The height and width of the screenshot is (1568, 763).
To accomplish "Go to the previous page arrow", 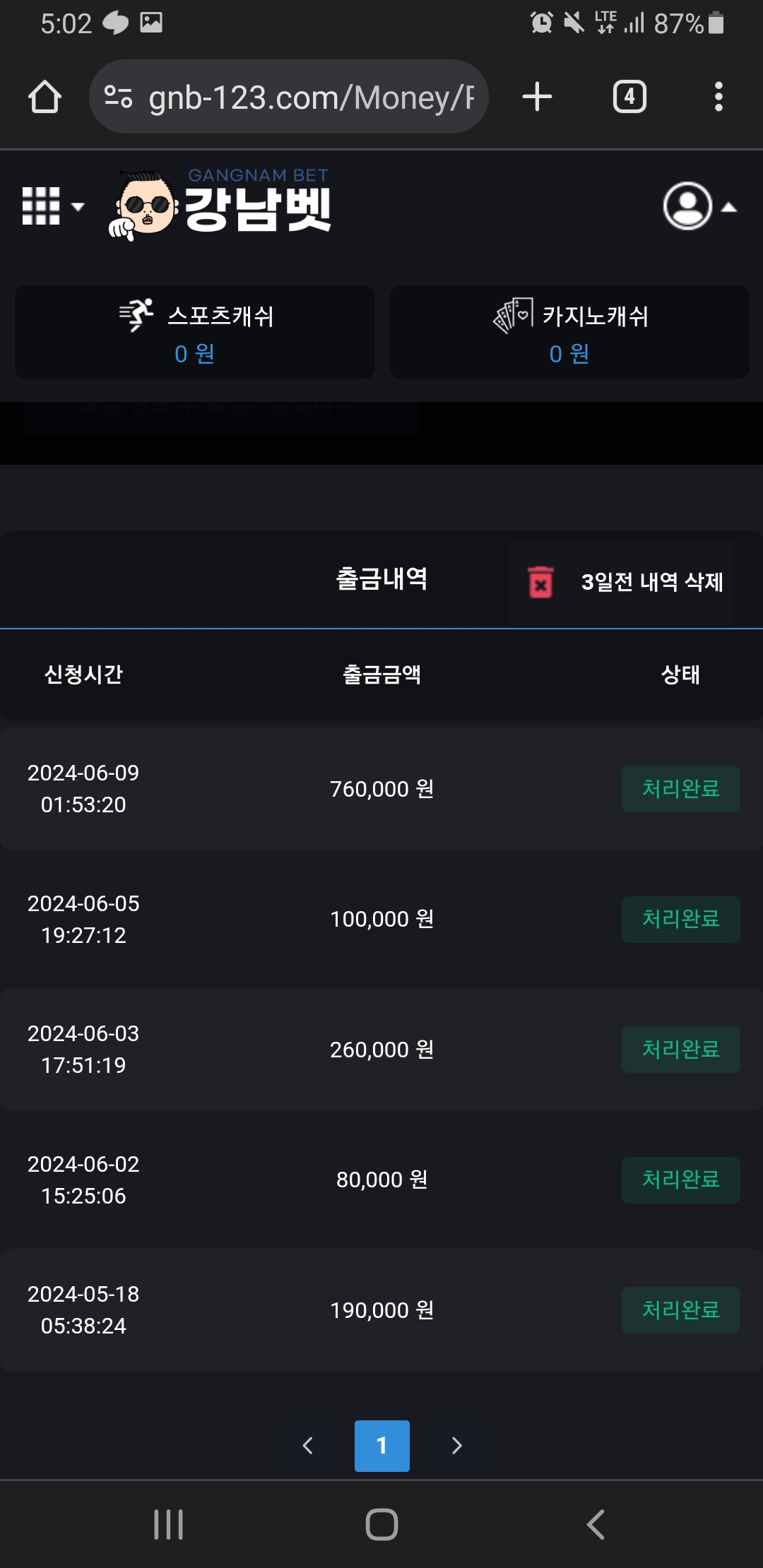I will [x=308, y=1446].
